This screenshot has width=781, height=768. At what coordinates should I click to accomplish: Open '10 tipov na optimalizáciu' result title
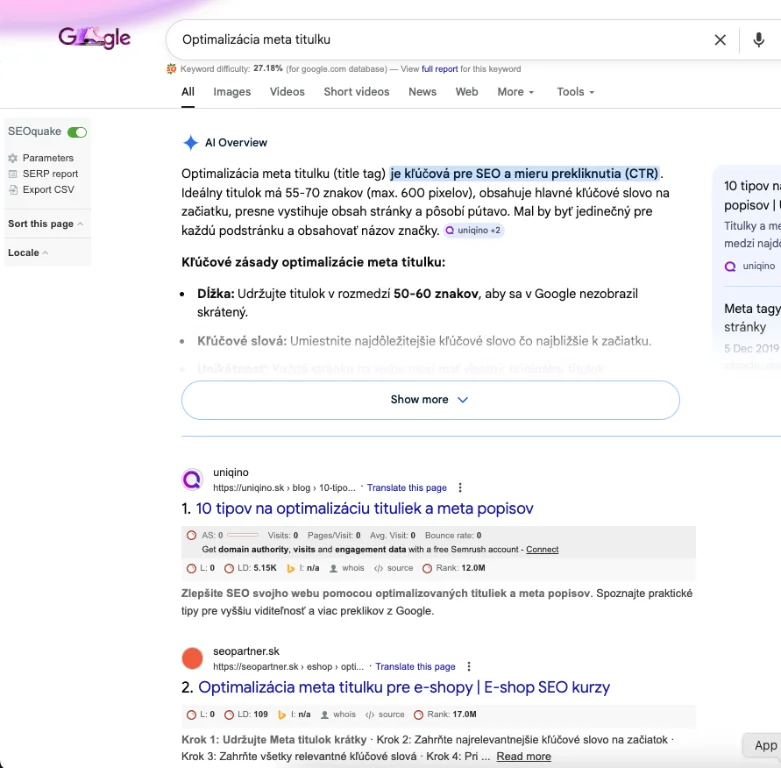click(x=365, y=509)
